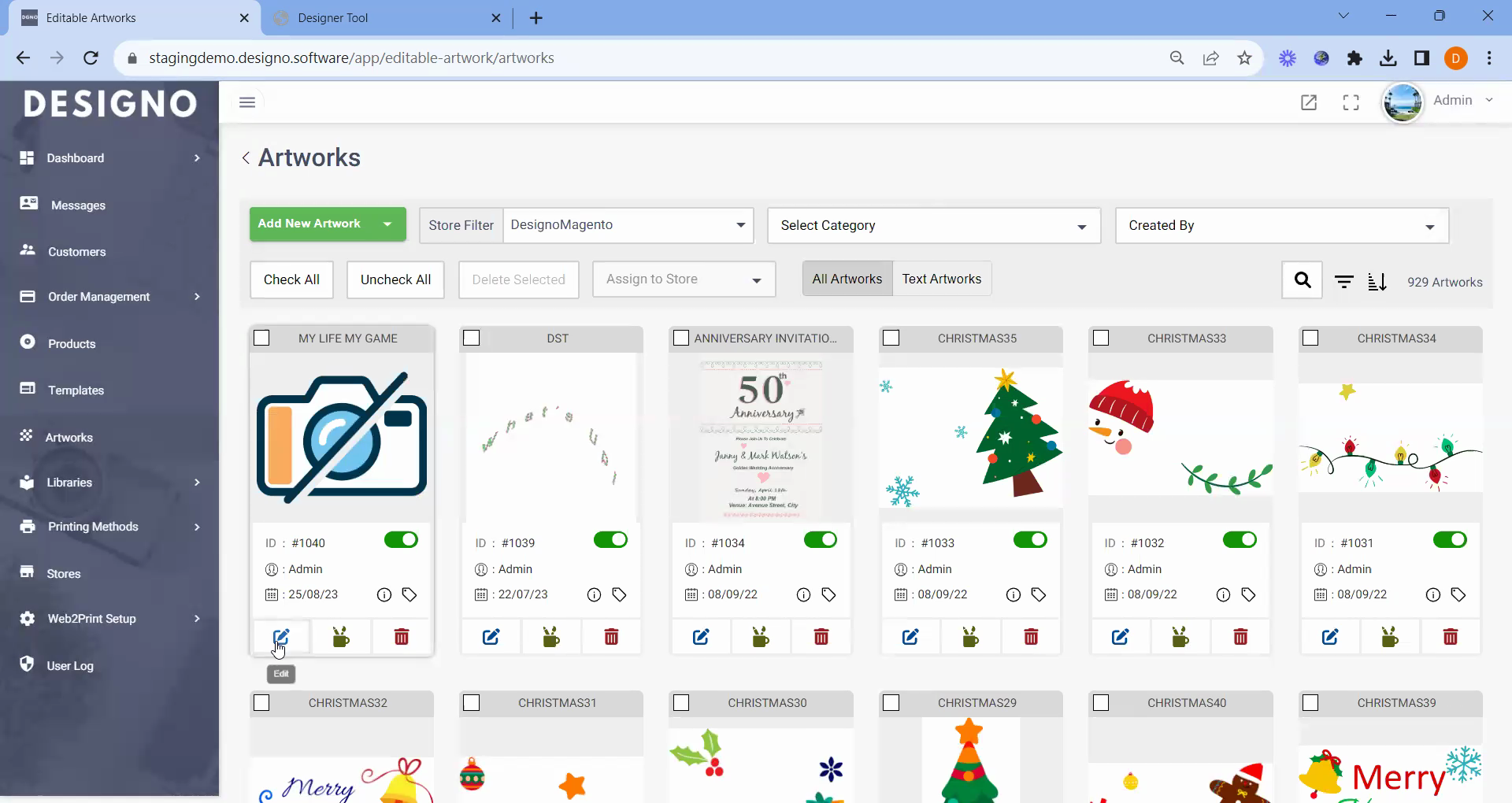Check the ANNIVERSARY INVITATION artwork checkbox

(681, 339)
